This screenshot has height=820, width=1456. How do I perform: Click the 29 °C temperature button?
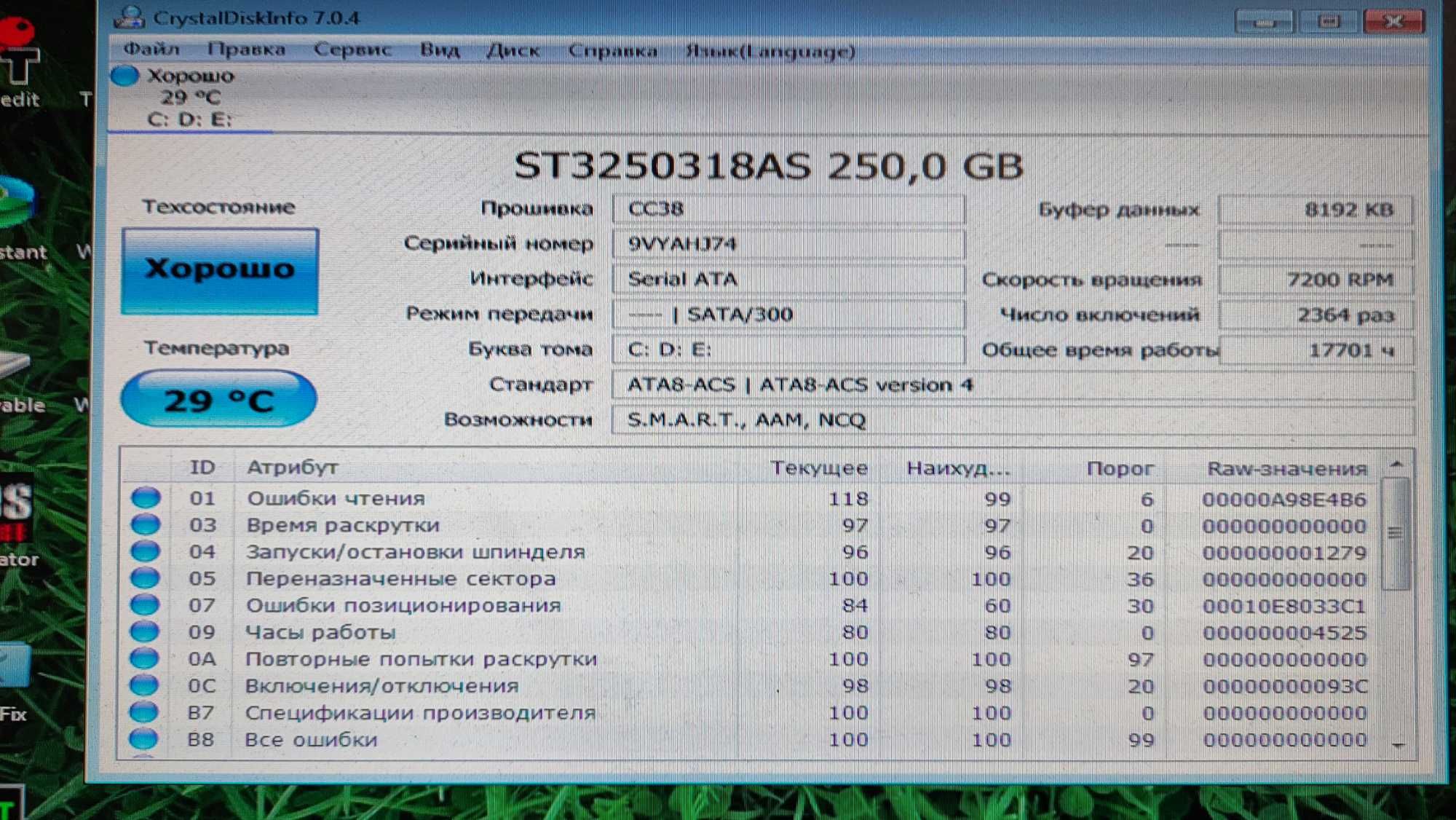(x=218, y=399)
